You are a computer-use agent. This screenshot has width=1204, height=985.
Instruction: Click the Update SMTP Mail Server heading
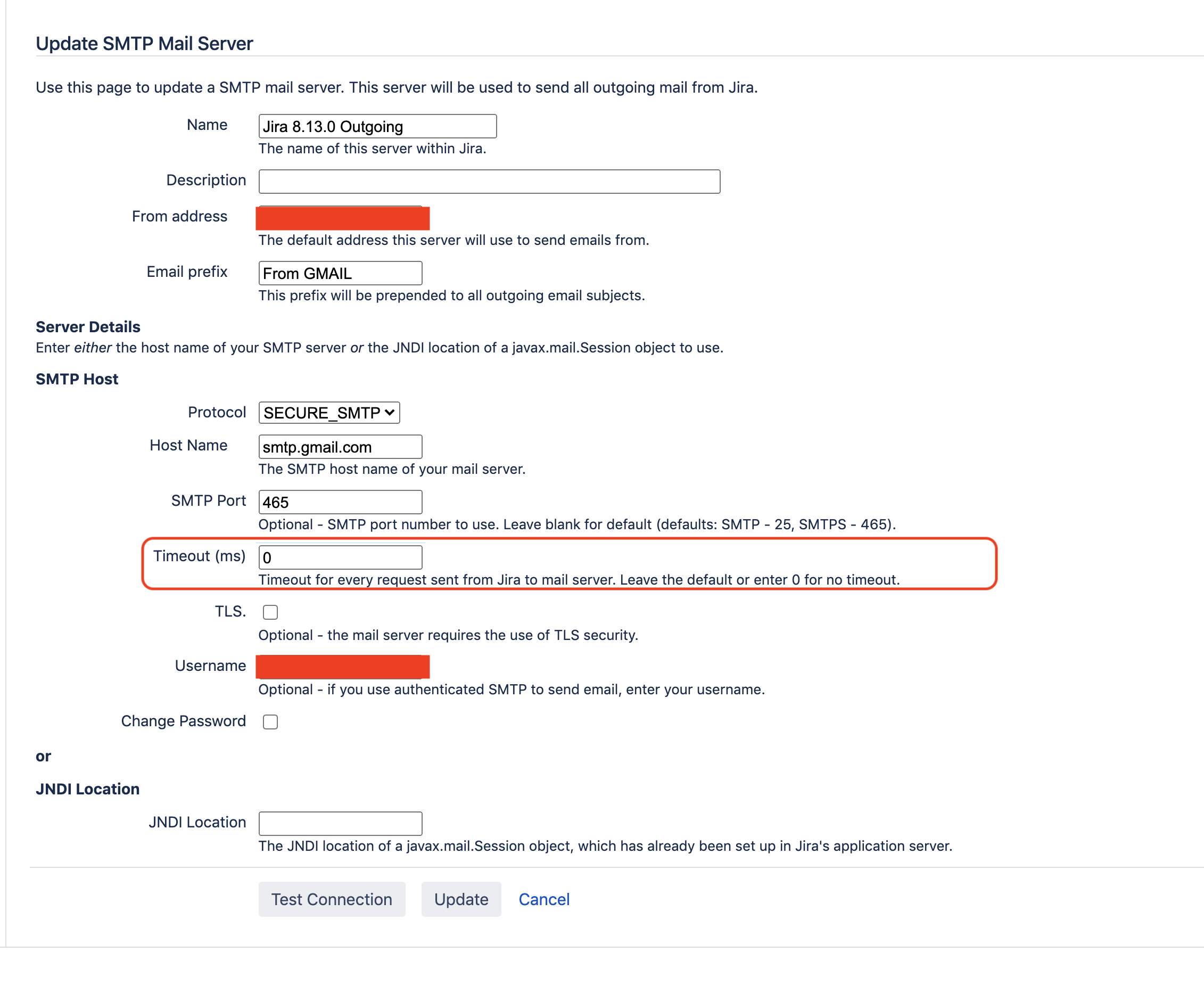pyautogui.click(x=144, y=44)
